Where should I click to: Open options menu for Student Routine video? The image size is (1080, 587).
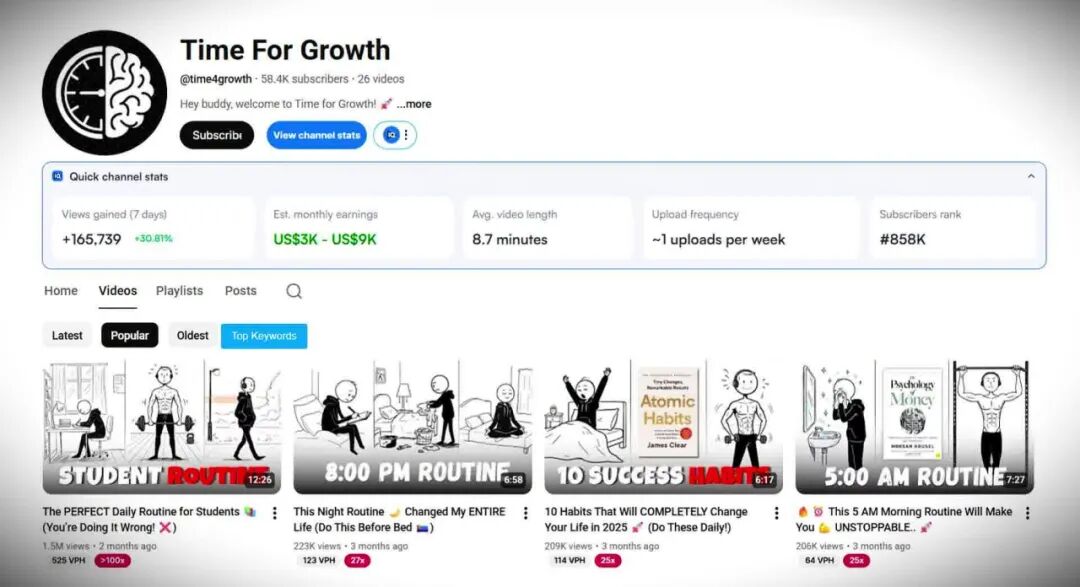click(x=275, y=513)
